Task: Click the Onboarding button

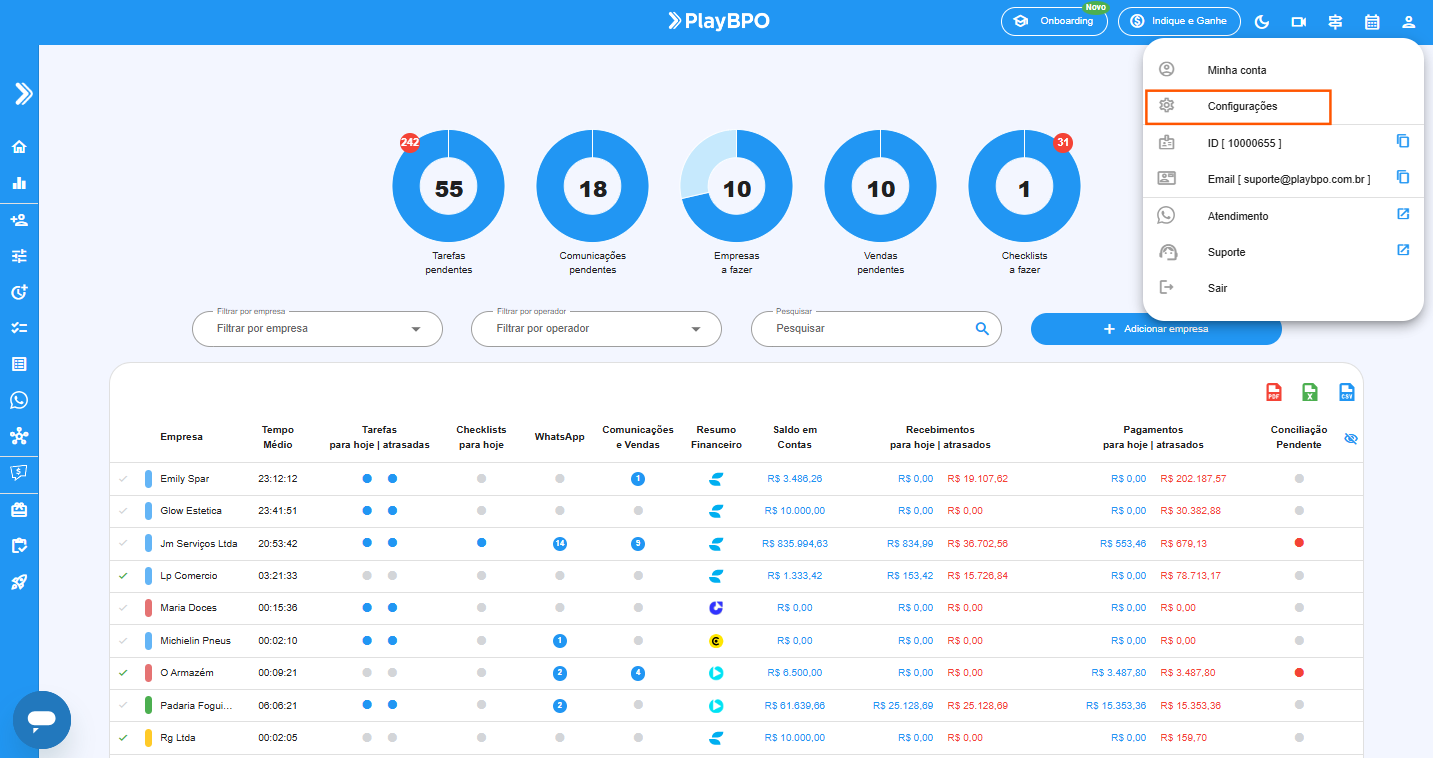Action: 1054,21
